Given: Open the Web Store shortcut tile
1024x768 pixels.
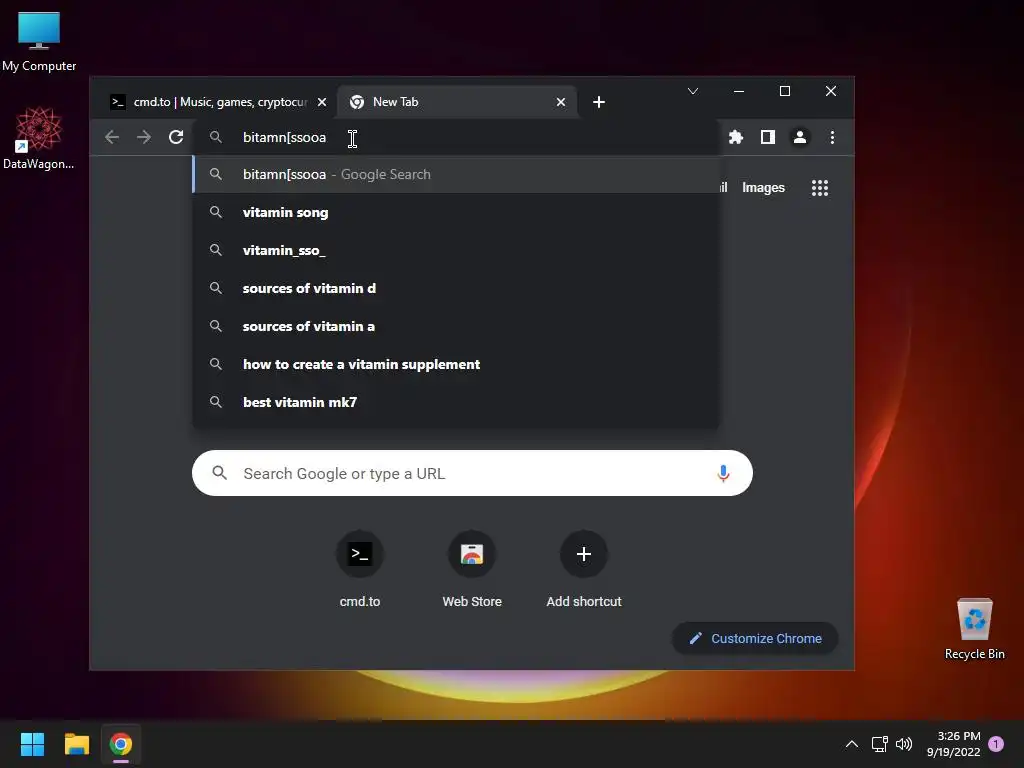Looking at the screenshot, I should click(x=472, y=569).
